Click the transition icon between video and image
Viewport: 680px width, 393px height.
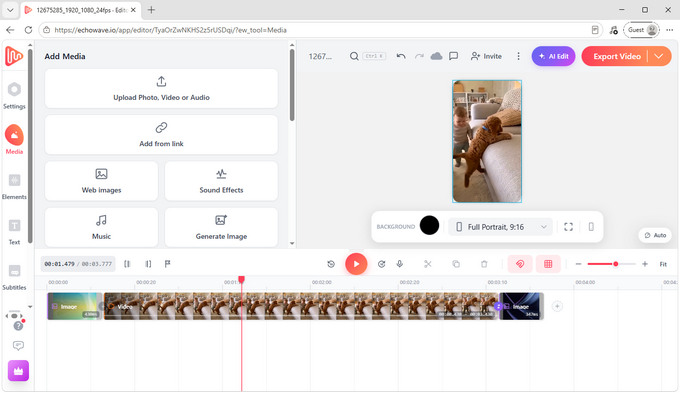[498, 306]
